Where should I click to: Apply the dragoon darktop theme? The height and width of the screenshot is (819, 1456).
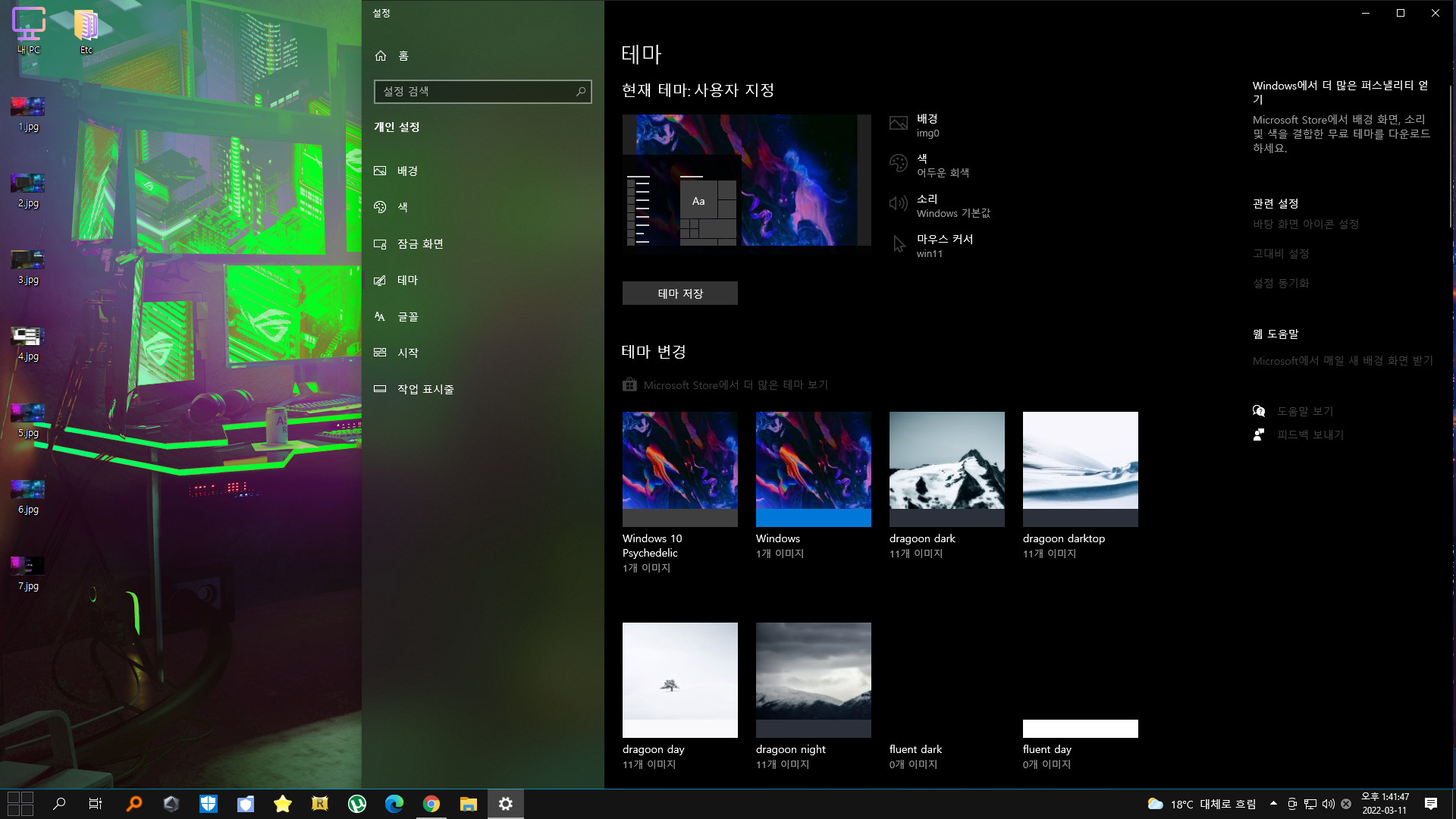coord(1081,485)
